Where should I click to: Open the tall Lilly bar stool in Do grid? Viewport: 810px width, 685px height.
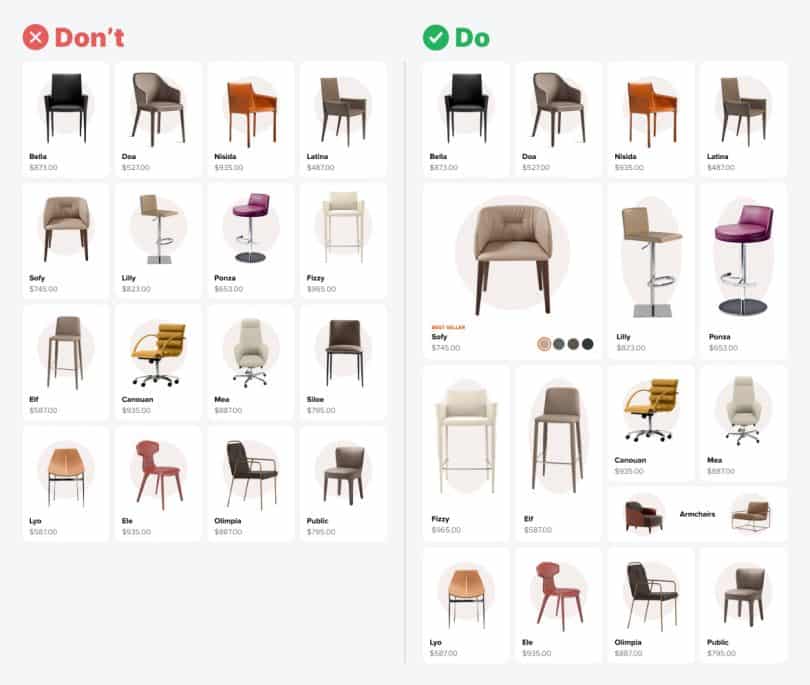click(x=651, y=271)
